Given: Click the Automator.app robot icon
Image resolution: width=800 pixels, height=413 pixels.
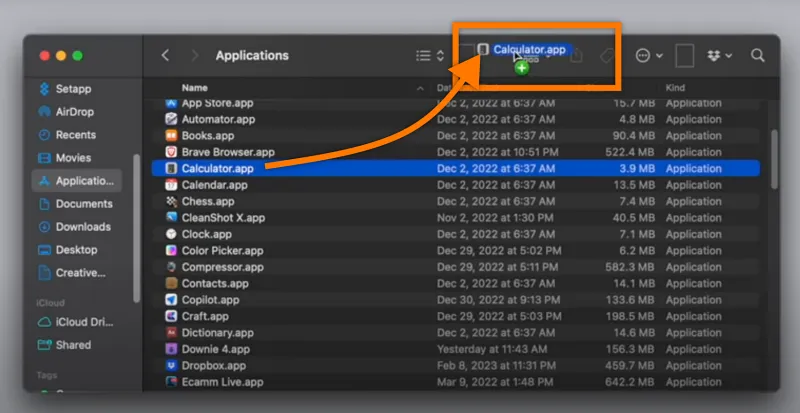Looking at the screenshot, I should pos(171,119).
